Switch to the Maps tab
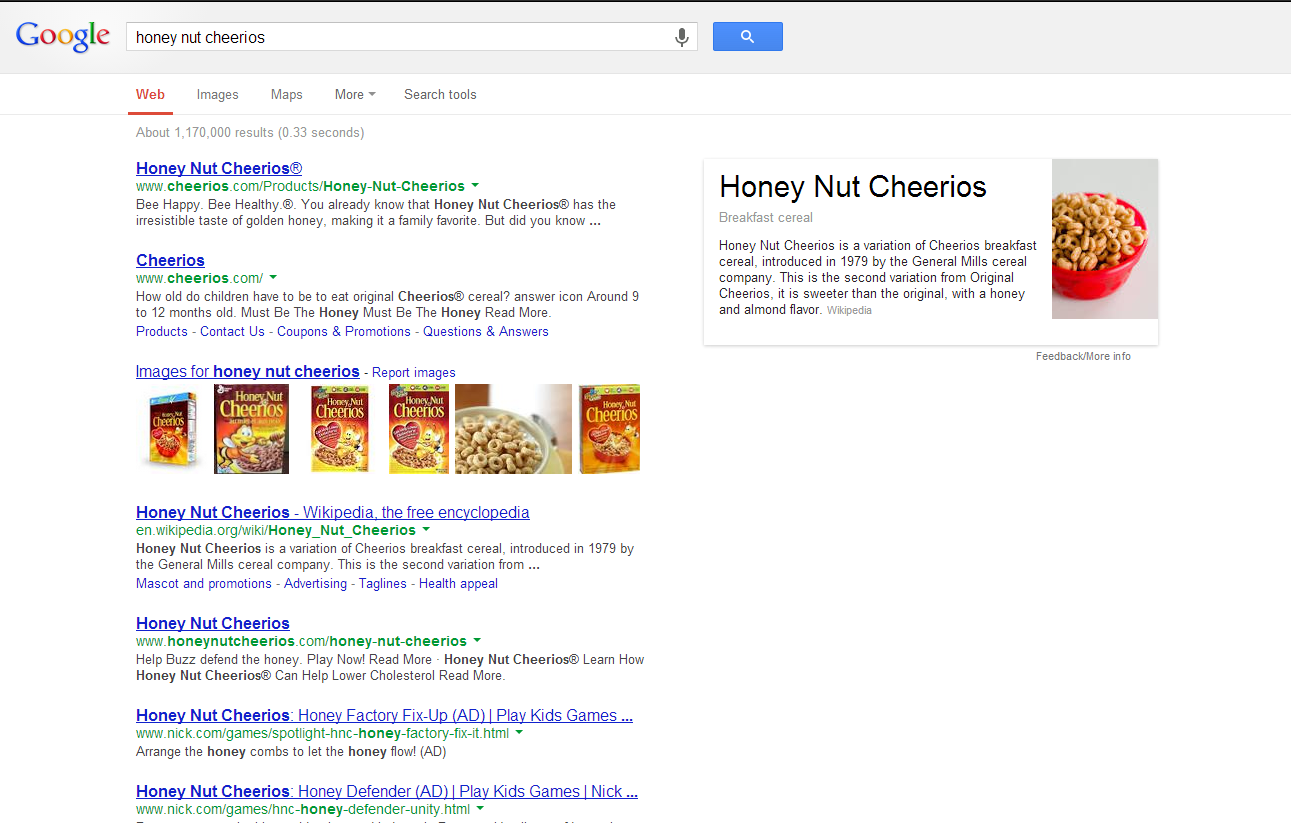1291x823 pixels. pos(286,95)
